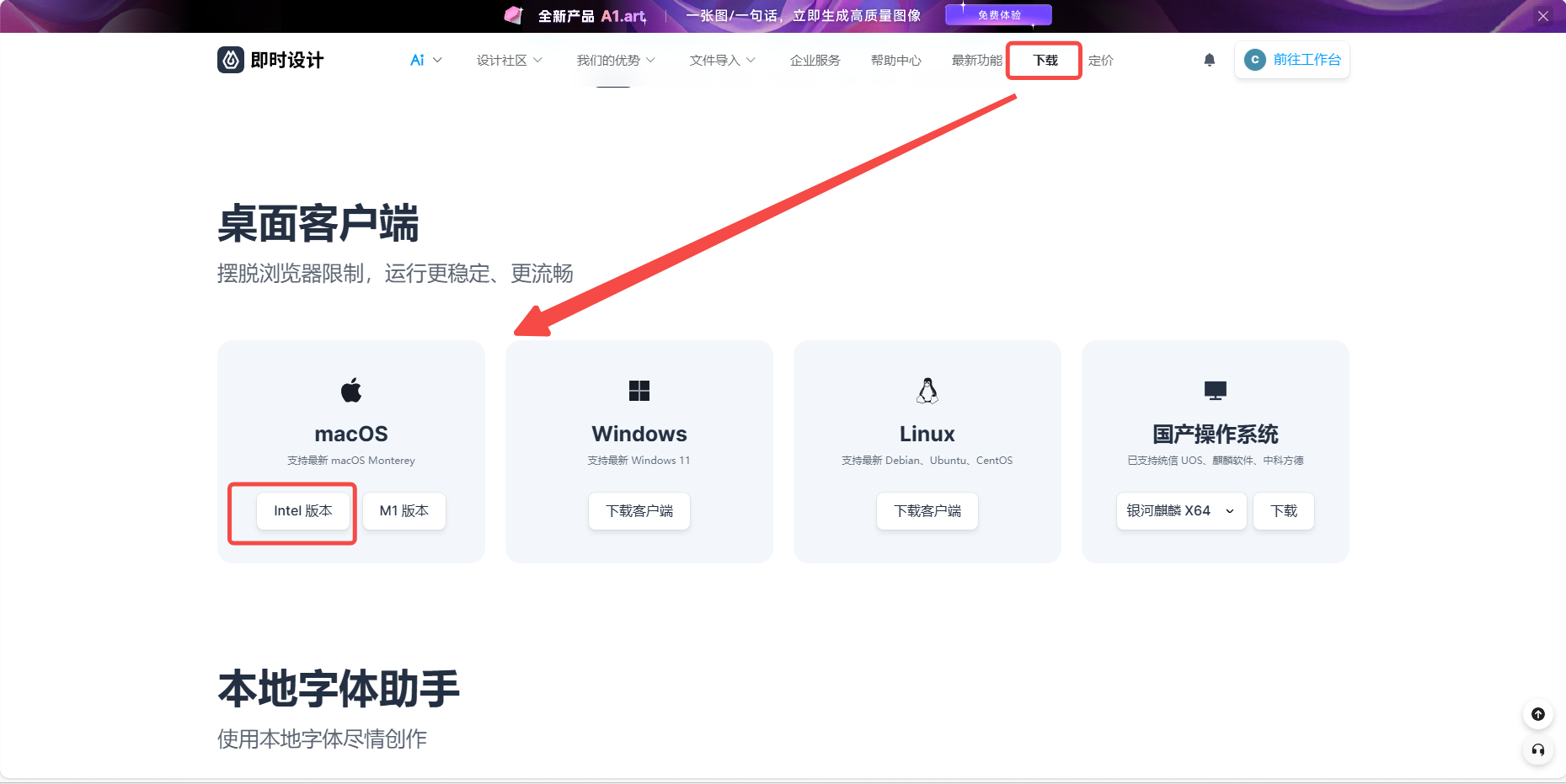Click the monitor icon for 国产操作系统
This screenshot has height=784, width=1566.
(x=1216, y=391)
